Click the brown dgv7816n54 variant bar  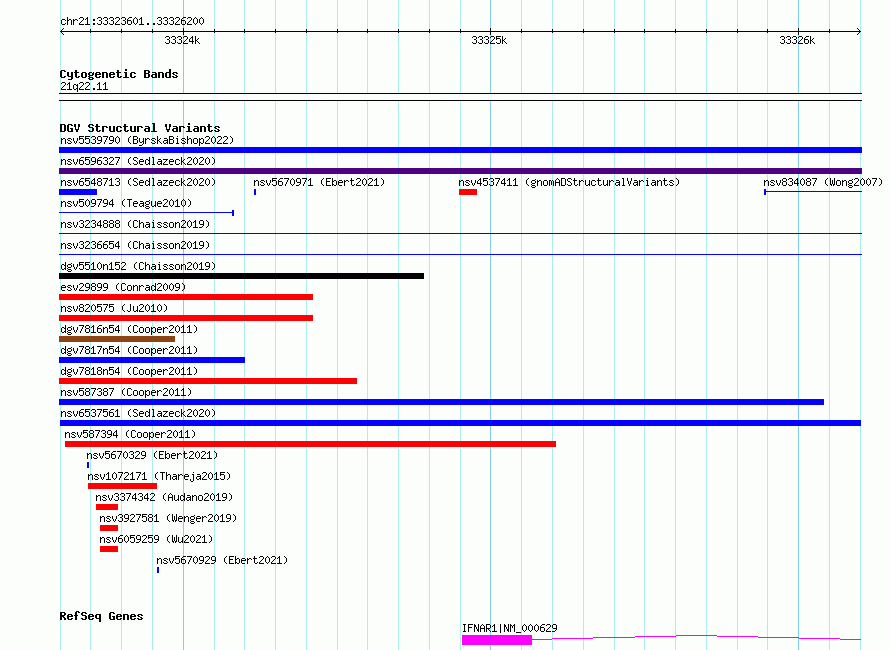(117, 339)
